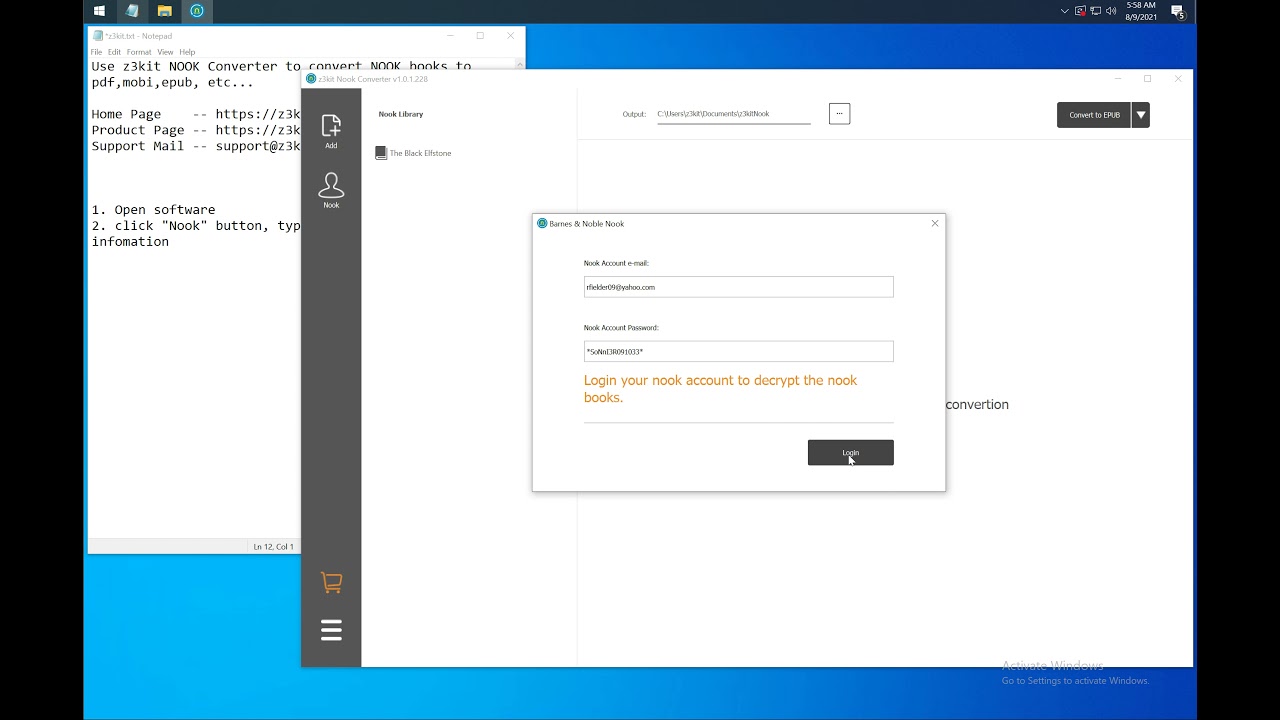This screenshot has height=720, width=1280.
Task: Click the 'Home Page' line in Notepad
Action: coord(196,114)
